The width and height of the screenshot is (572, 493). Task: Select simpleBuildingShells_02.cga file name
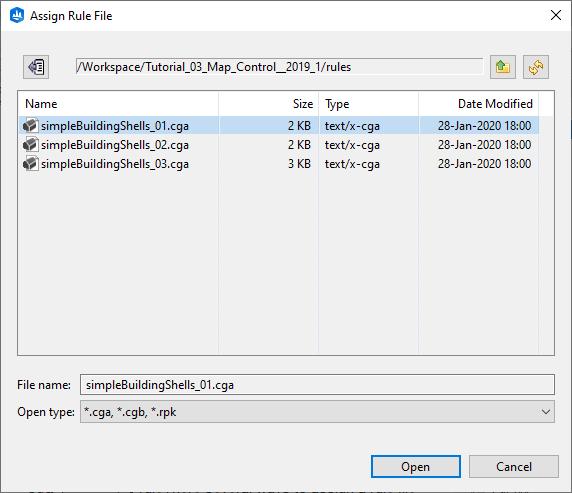click(x=115, y=145)
